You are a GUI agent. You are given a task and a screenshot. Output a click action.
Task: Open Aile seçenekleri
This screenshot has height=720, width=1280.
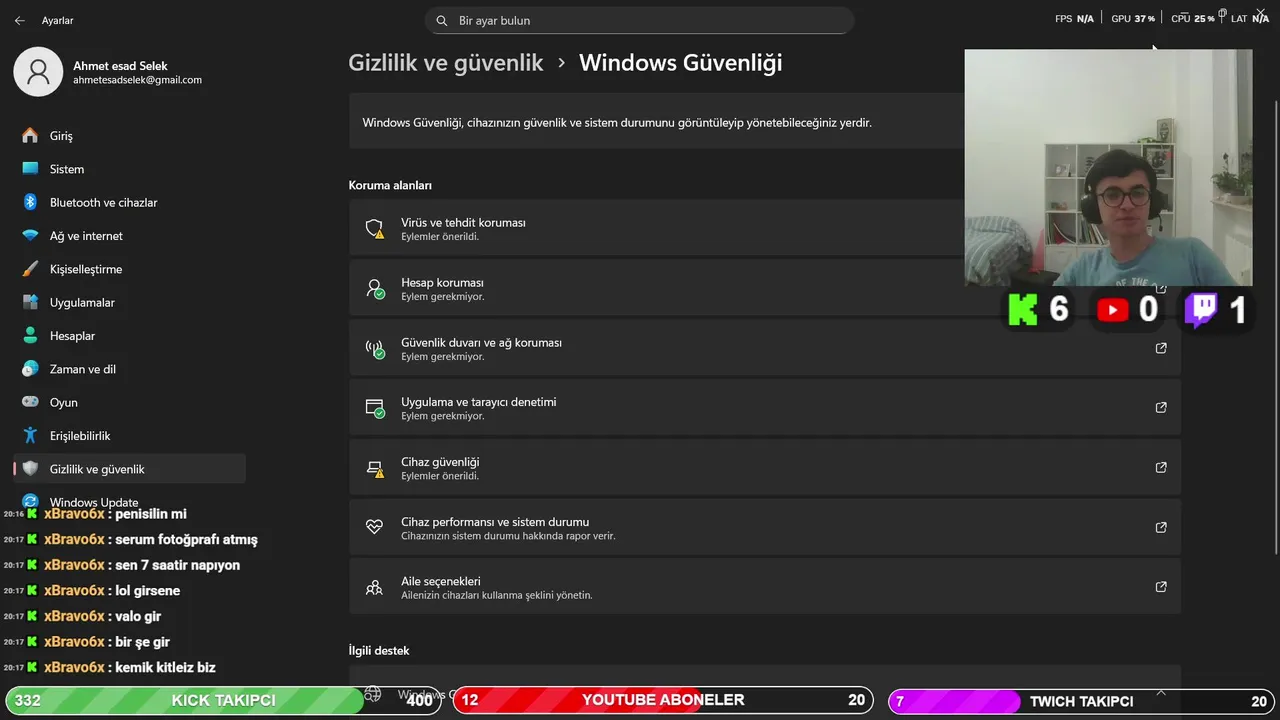(x=765, y=586)
